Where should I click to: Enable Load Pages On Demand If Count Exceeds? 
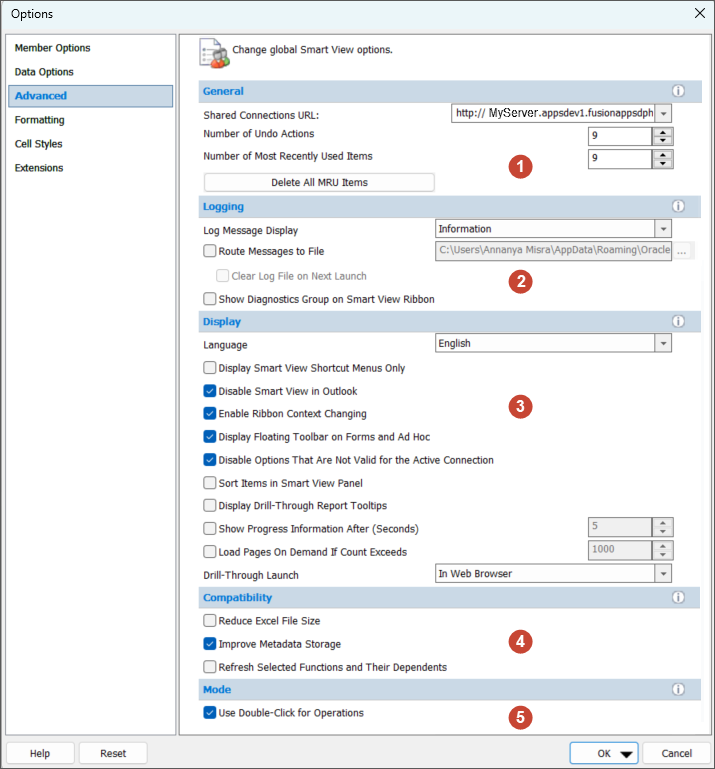210,552
